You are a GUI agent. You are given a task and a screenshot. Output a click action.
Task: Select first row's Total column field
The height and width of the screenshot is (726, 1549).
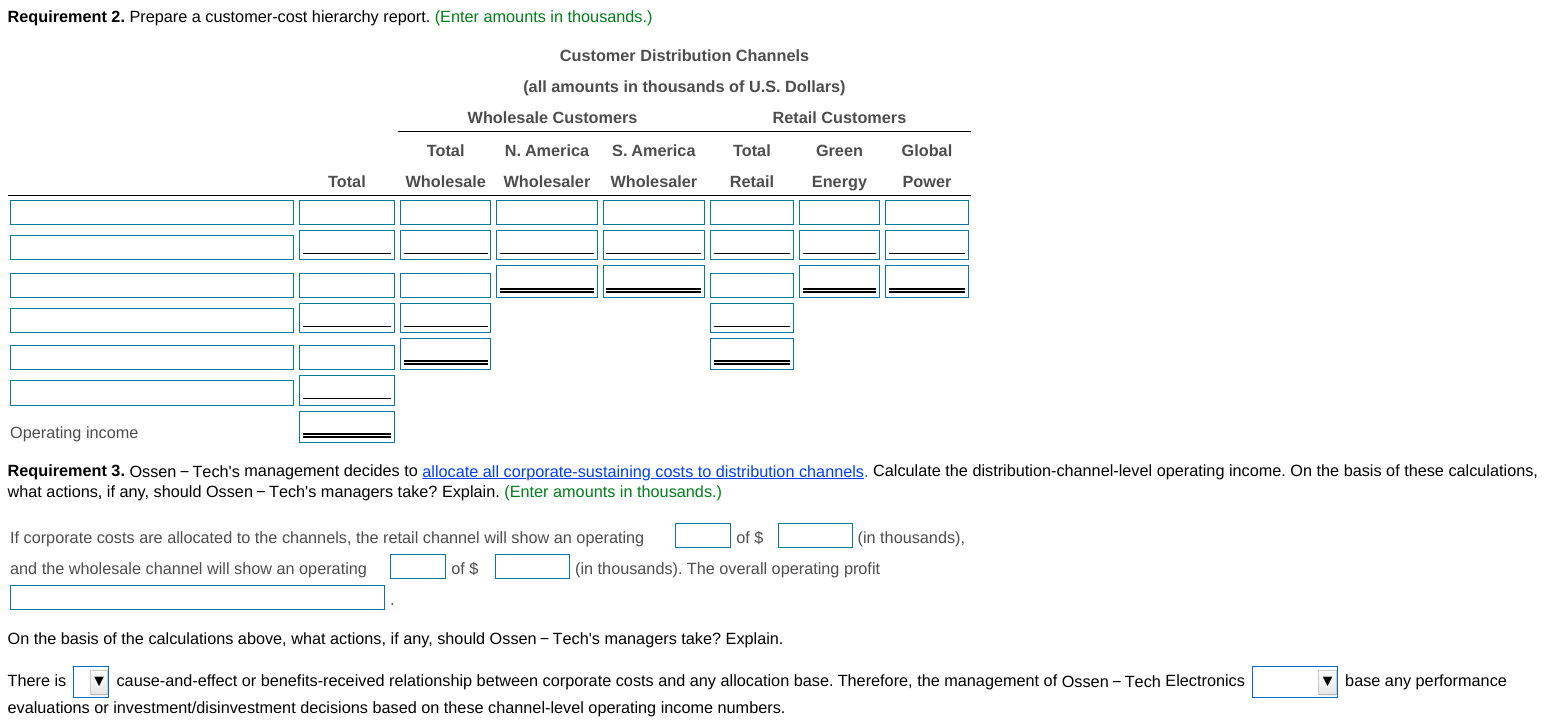tap(347, 213)
